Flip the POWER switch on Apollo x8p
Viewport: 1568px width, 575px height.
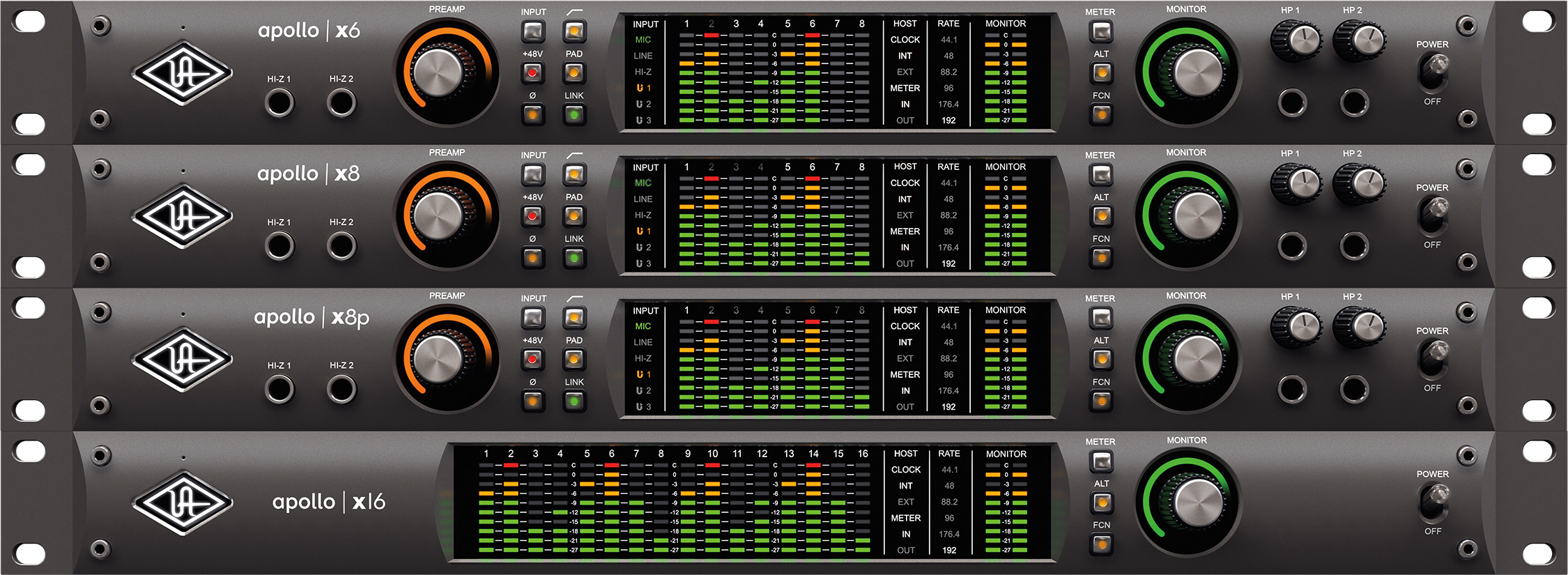click(1433, 359)
